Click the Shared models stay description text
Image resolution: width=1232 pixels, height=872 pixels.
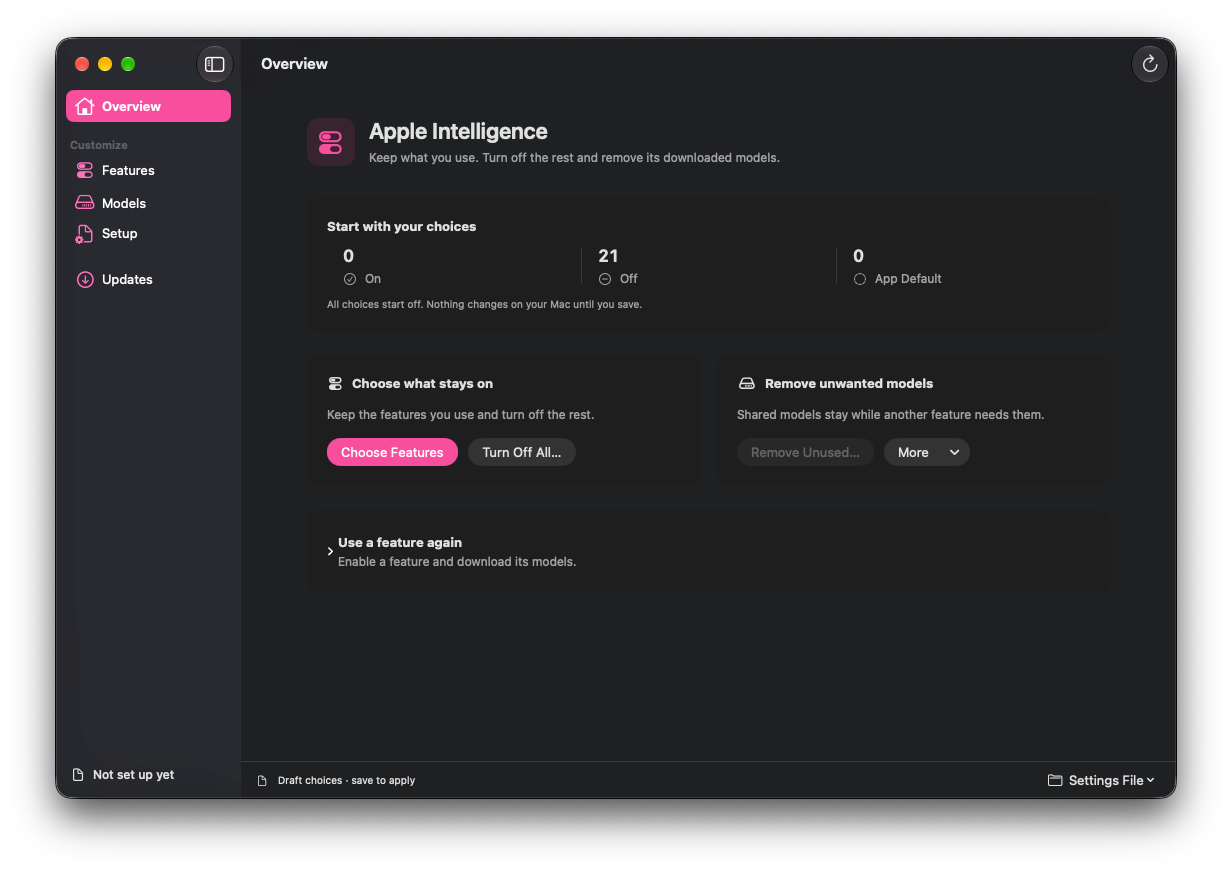[890, 415]
